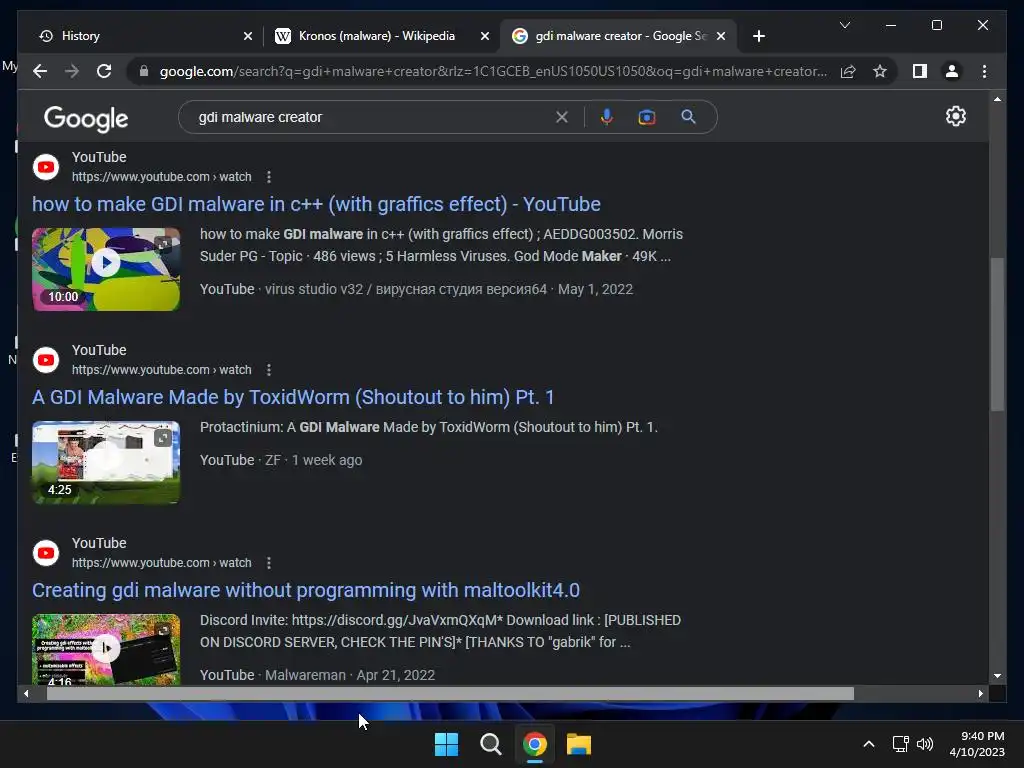Click the scroll-down arrow of the page
Viewport: 1024px width, 768px height.
tap(997, 676)
